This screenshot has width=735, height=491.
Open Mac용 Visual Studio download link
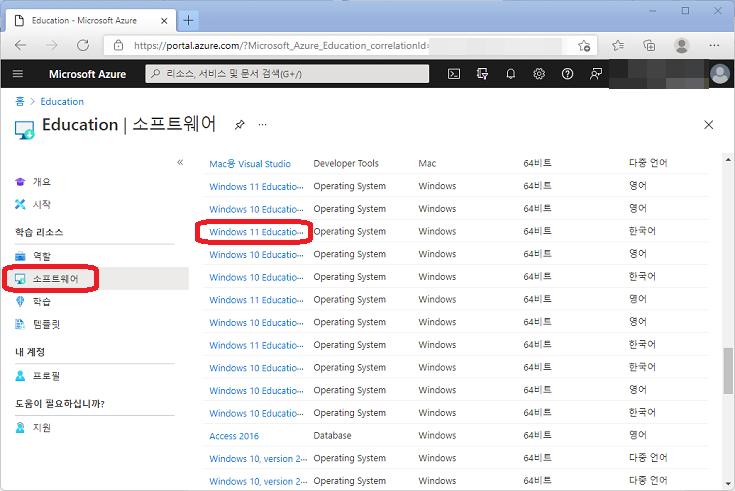click(x=250, y=164)
